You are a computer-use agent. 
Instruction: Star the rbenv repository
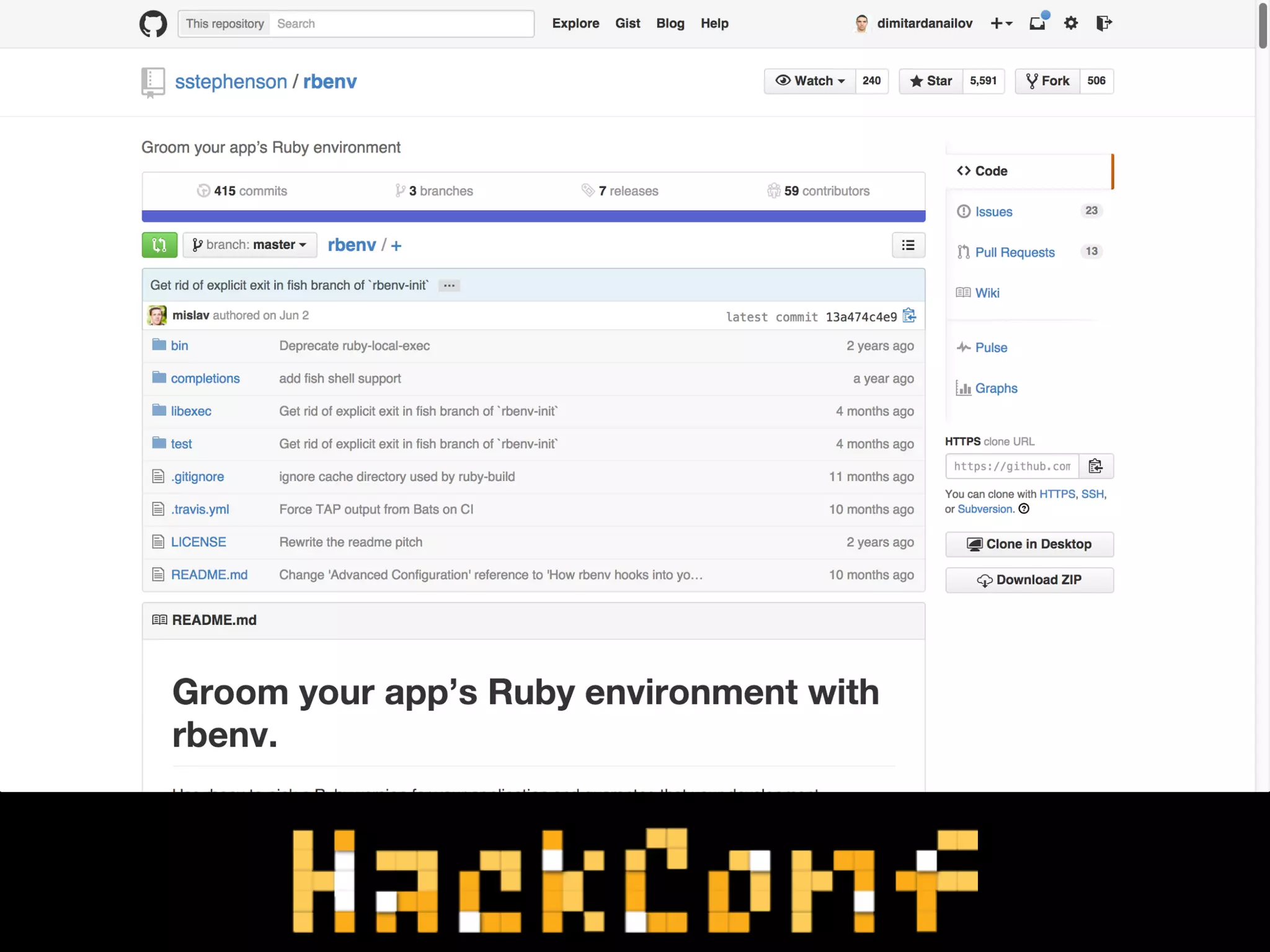click(x=931, y=81)
